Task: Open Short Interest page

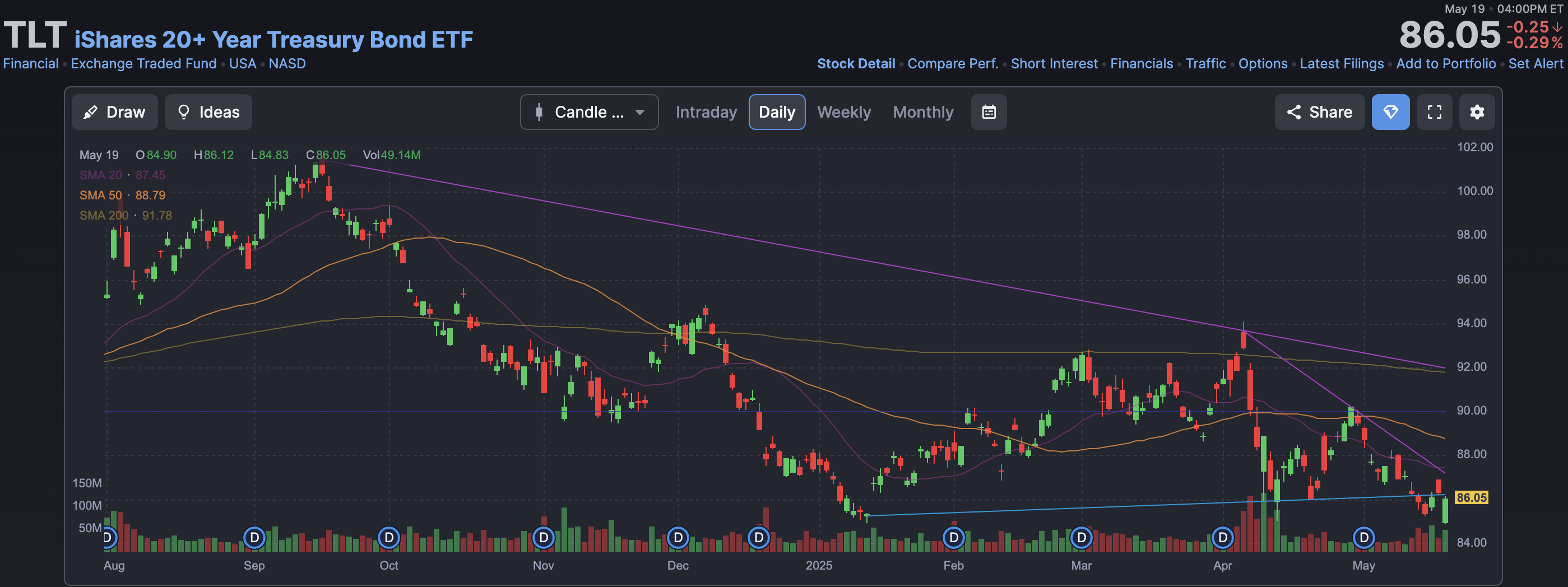Action: pyautogui.click(x=1054, y=63)
